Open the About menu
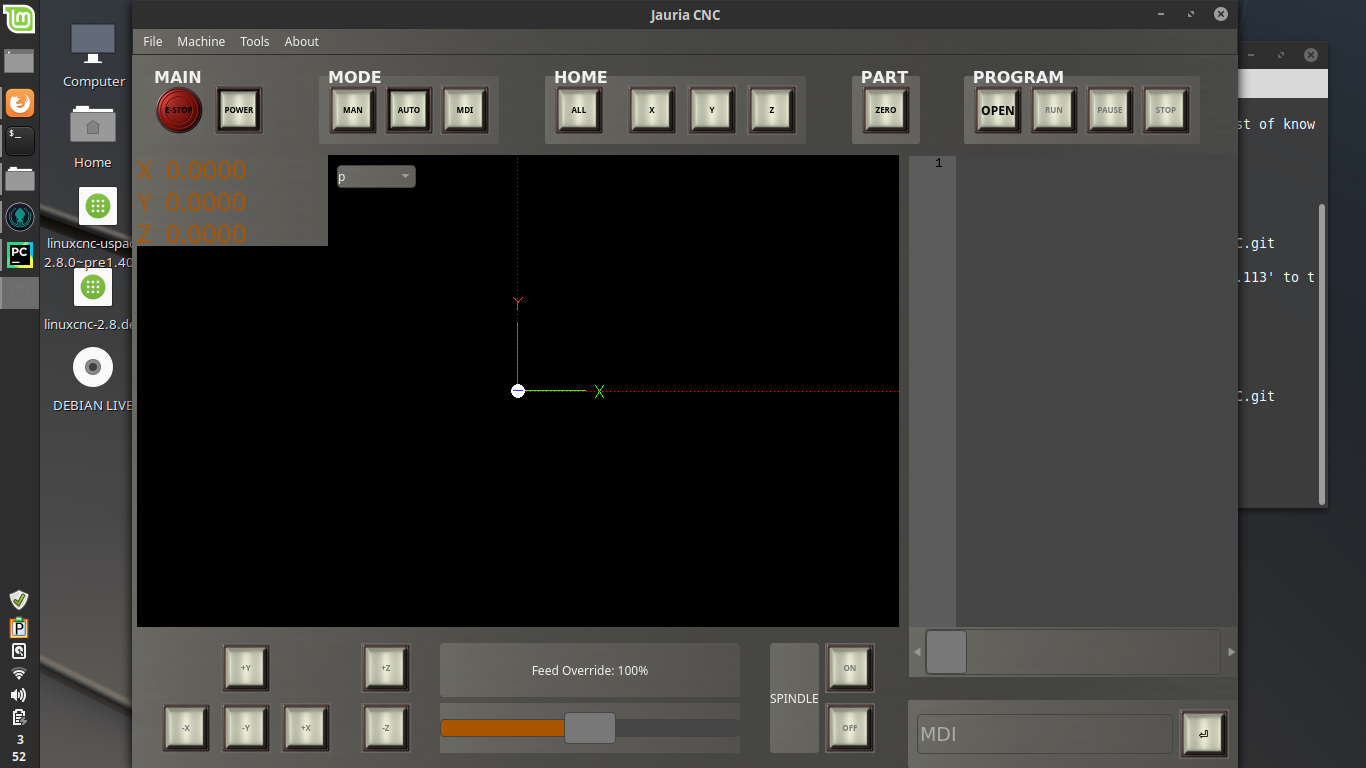Viewport: 1366px width, 768px height. coord(302,41)
